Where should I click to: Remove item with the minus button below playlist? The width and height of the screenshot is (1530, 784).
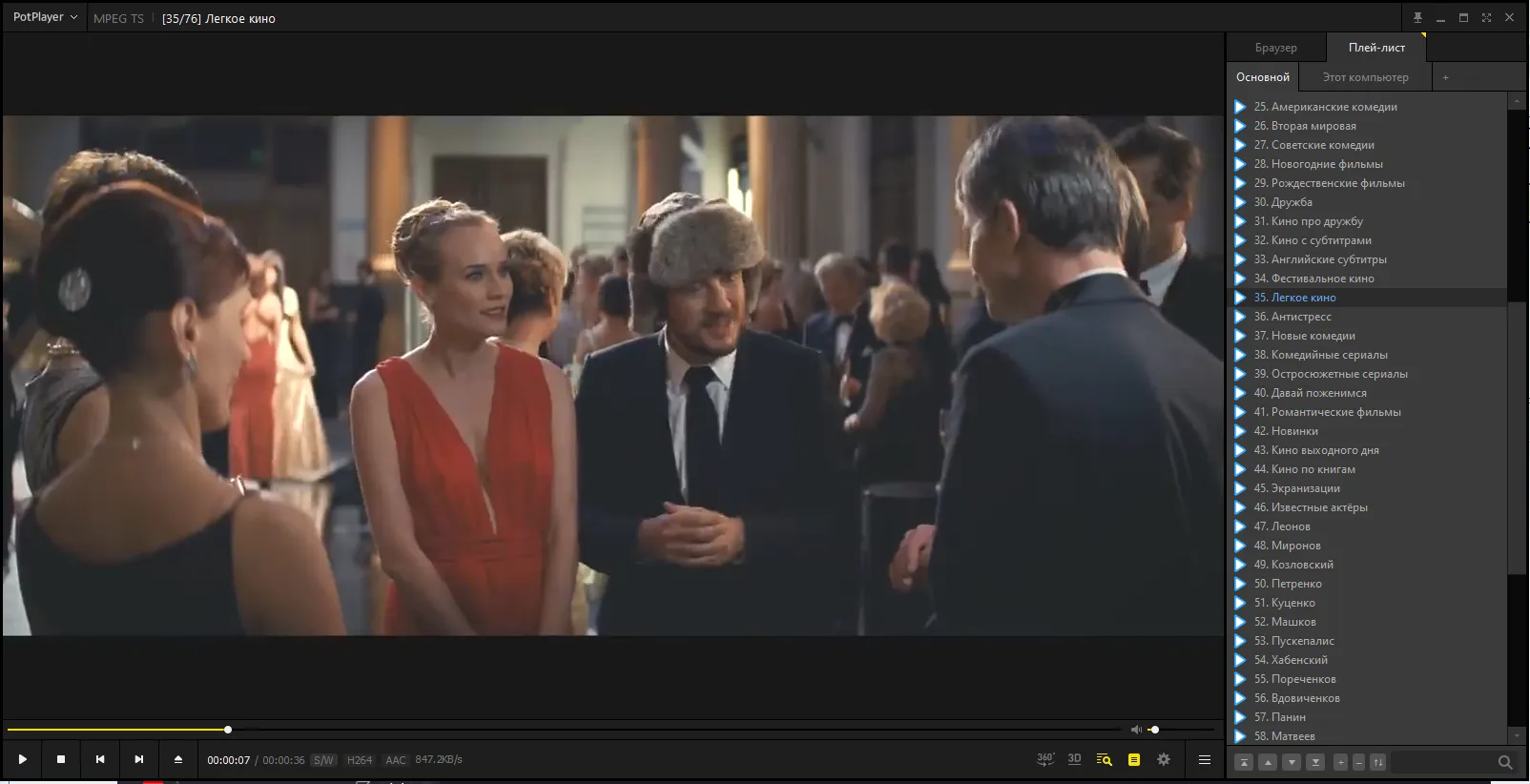tap(1359, 762)
